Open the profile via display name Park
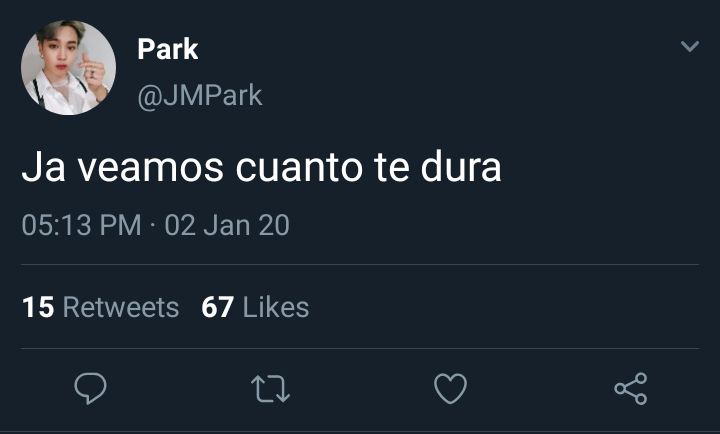Image resolution: width=720 pixels, height=434 pixels. click(168, 49)
